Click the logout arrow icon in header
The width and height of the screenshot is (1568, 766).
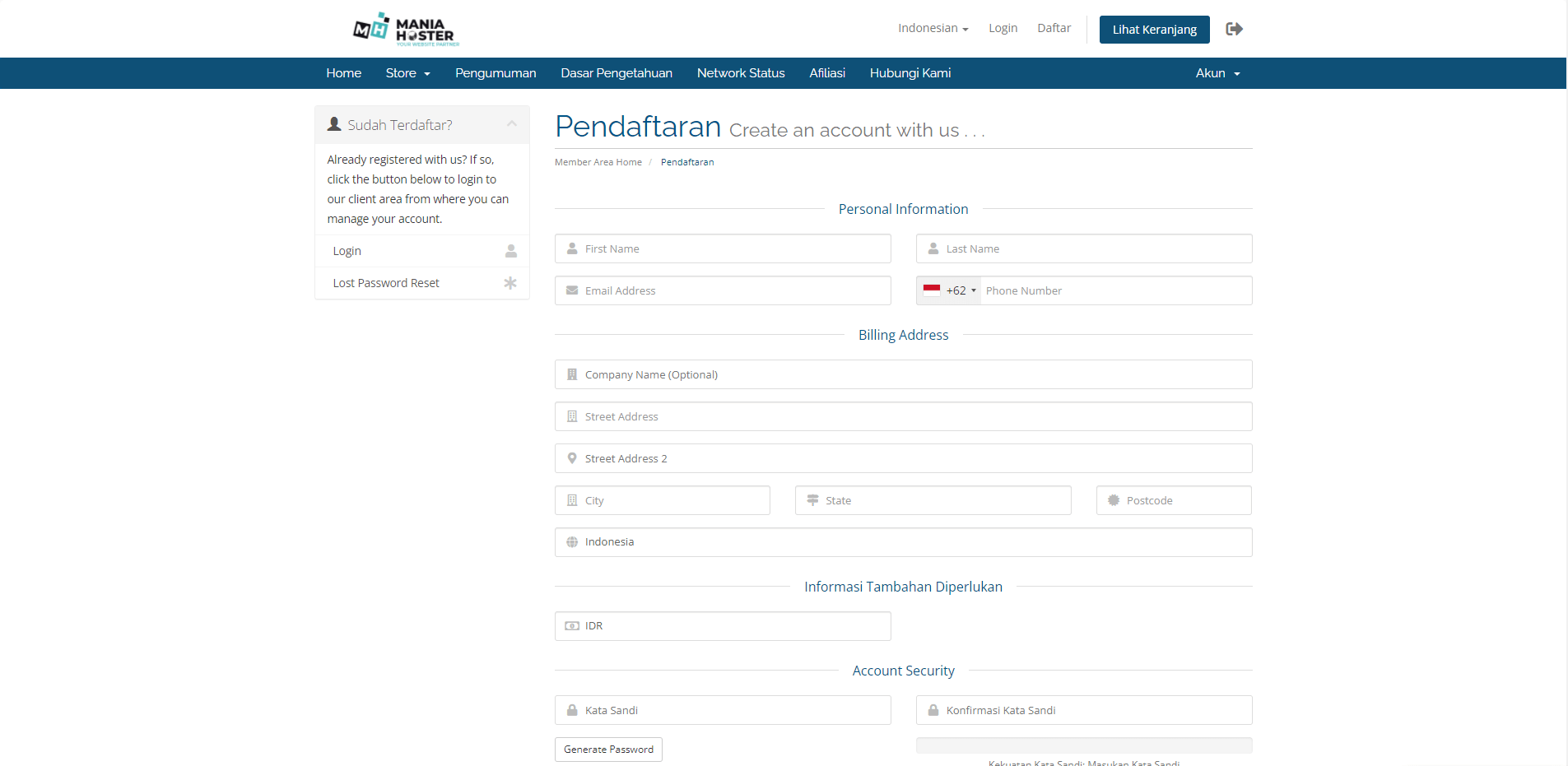[x=1234, y=29]
